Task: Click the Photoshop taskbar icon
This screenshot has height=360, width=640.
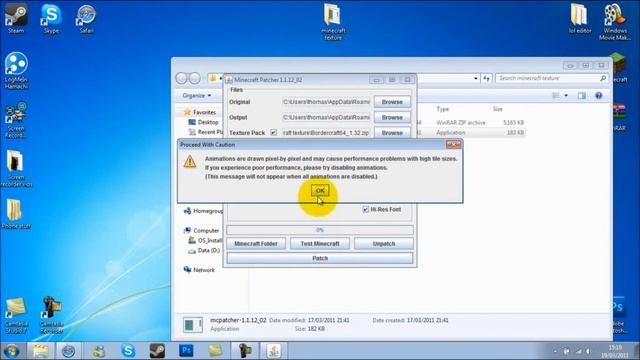Action: 186,351
